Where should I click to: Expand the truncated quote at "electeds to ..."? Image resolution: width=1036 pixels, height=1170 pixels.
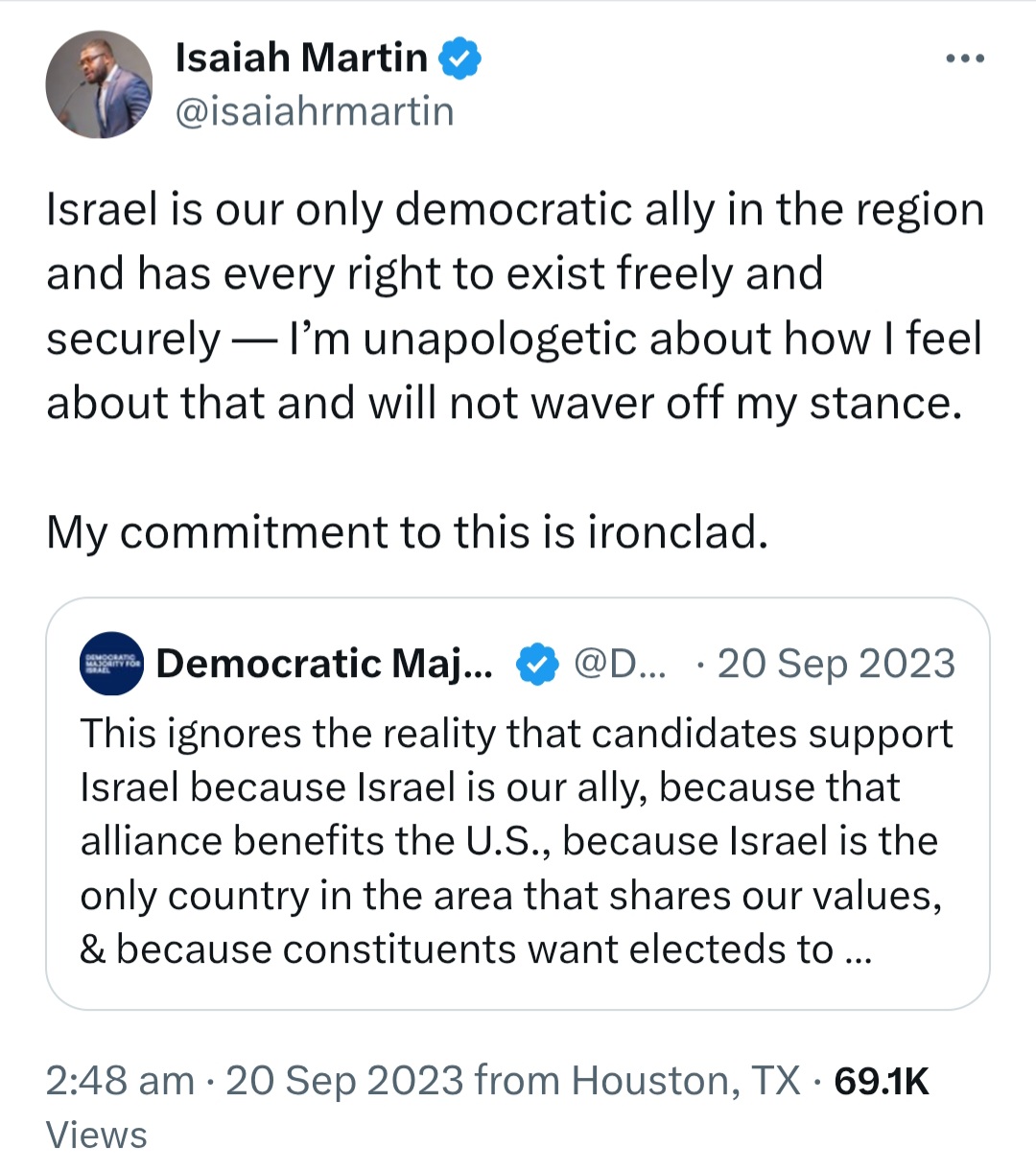(x=750, y=949)
